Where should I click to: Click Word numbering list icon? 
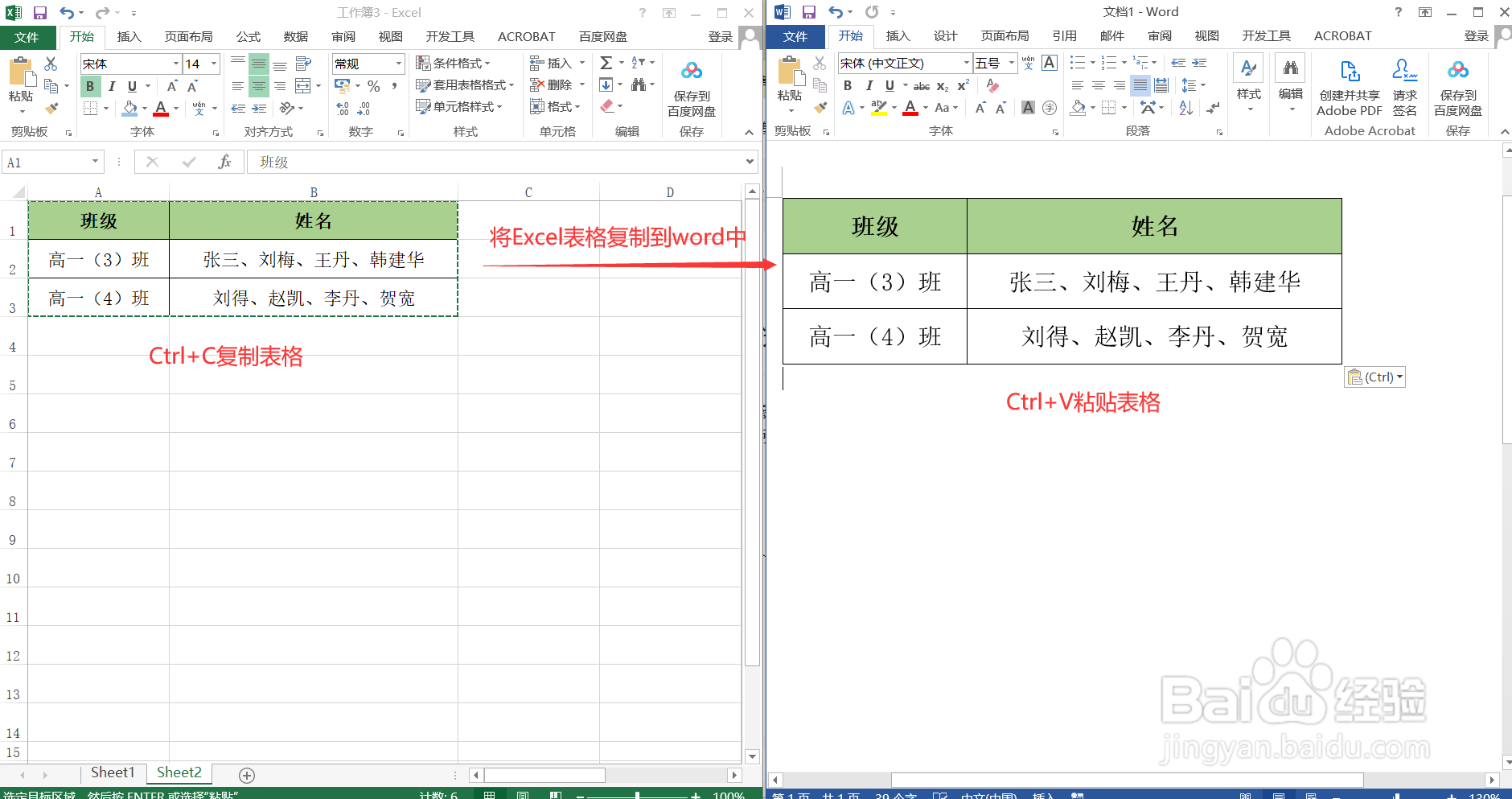pyautogui.click(x=1109, y=63)
